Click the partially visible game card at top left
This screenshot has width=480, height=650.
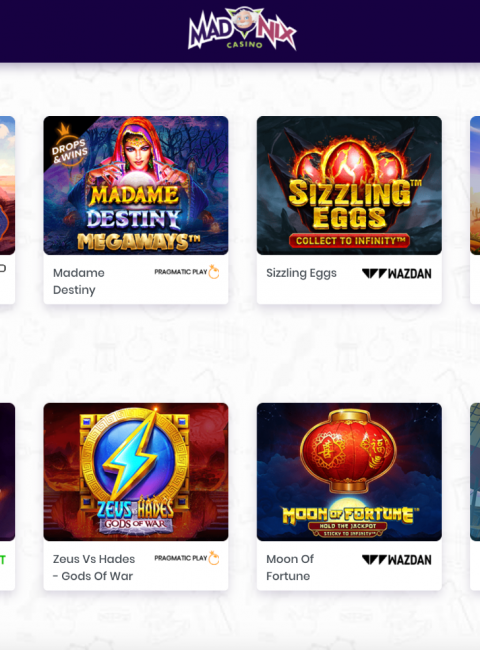(7, 210)
